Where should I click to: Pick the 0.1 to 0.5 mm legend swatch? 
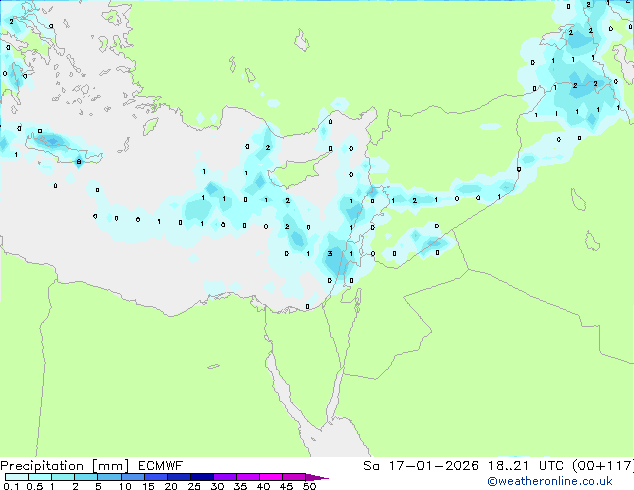(17, 477)
